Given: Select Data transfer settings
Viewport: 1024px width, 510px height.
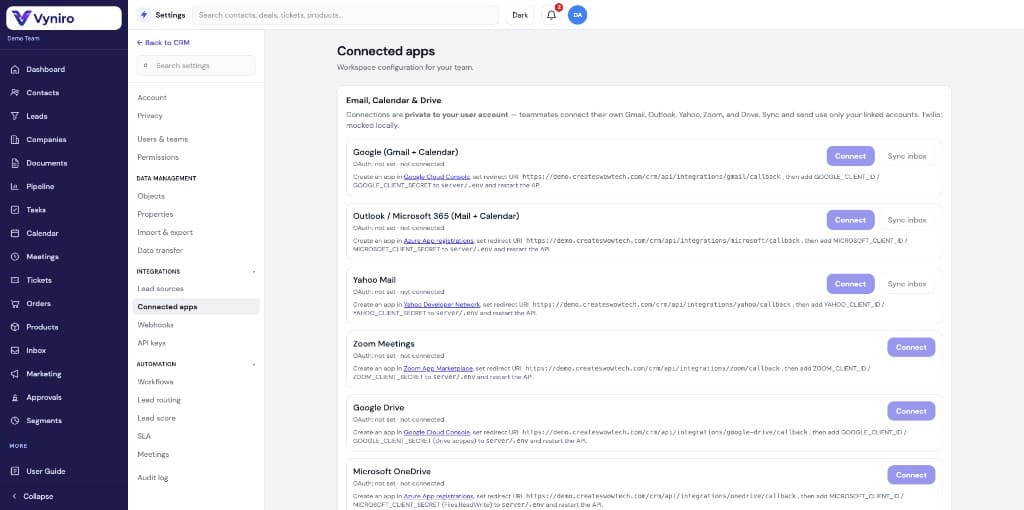Looking at the screenshot, I should click(160, 250).
